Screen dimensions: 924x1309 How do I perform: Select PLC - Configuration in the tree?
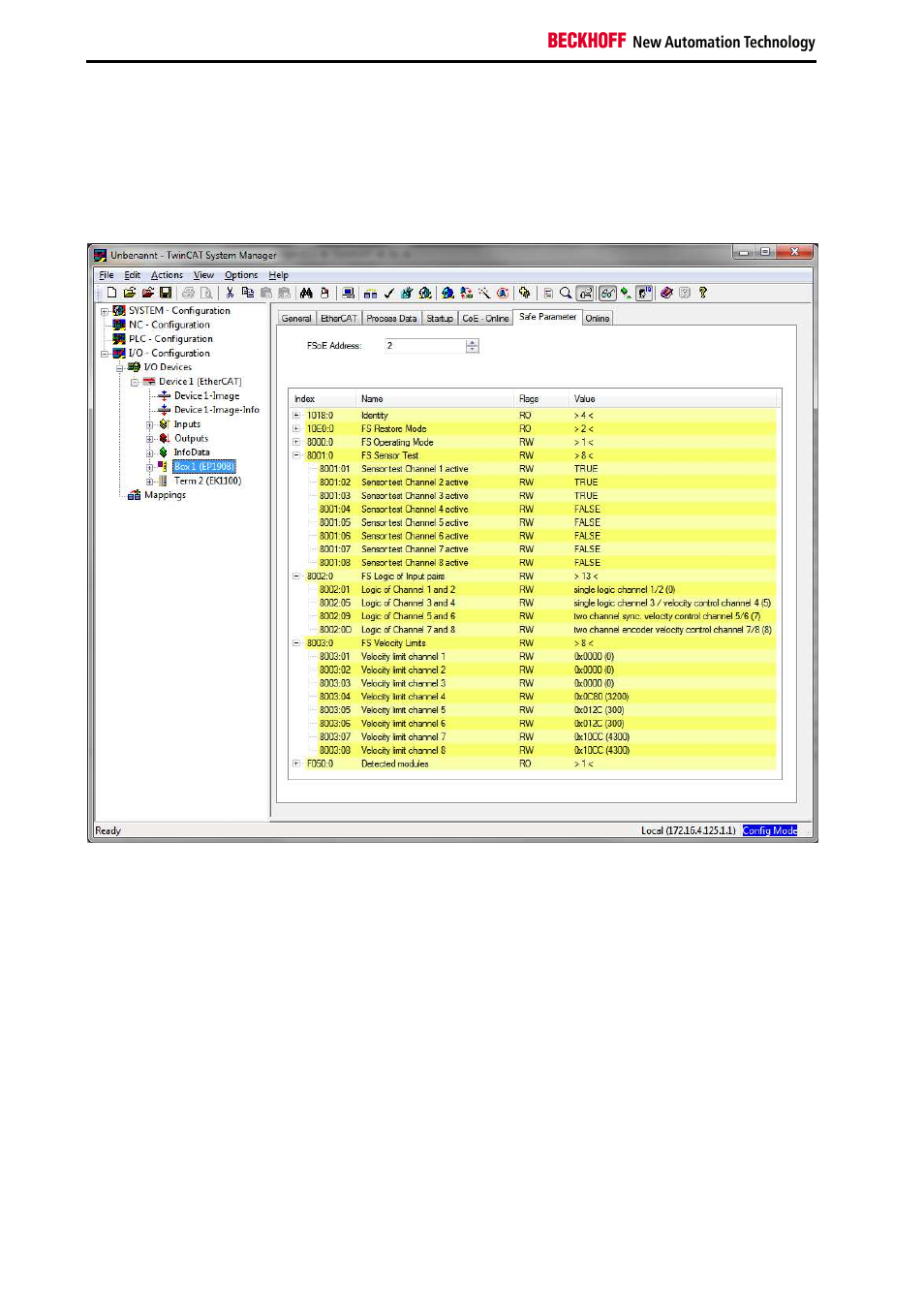170,339
